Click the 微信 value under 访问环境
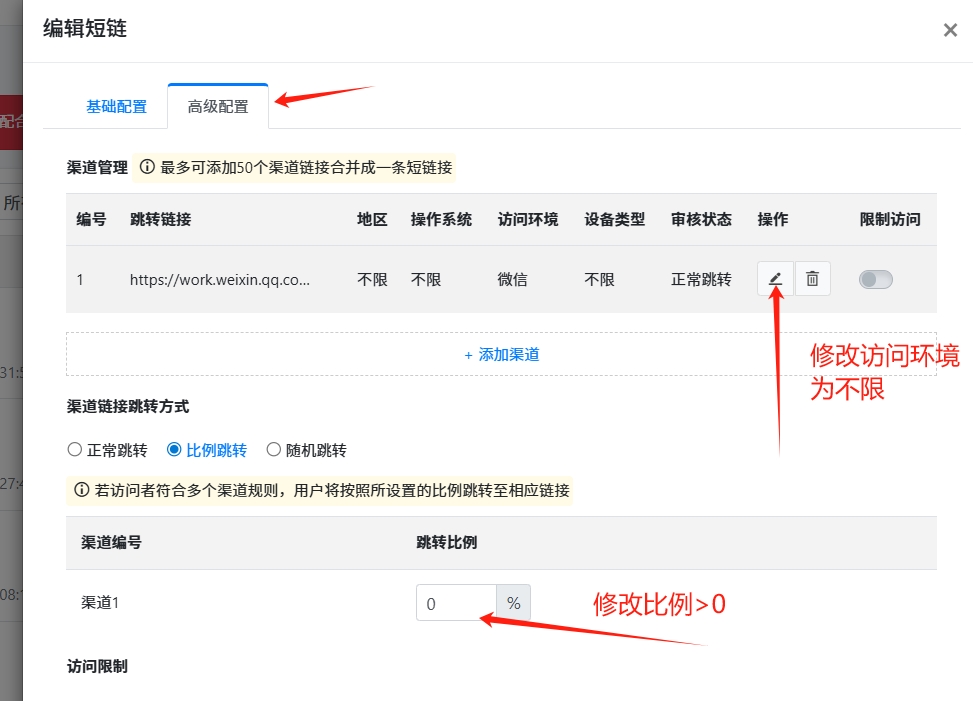Image resolution: width=973 pixels, height=701 pixels. 513,280
